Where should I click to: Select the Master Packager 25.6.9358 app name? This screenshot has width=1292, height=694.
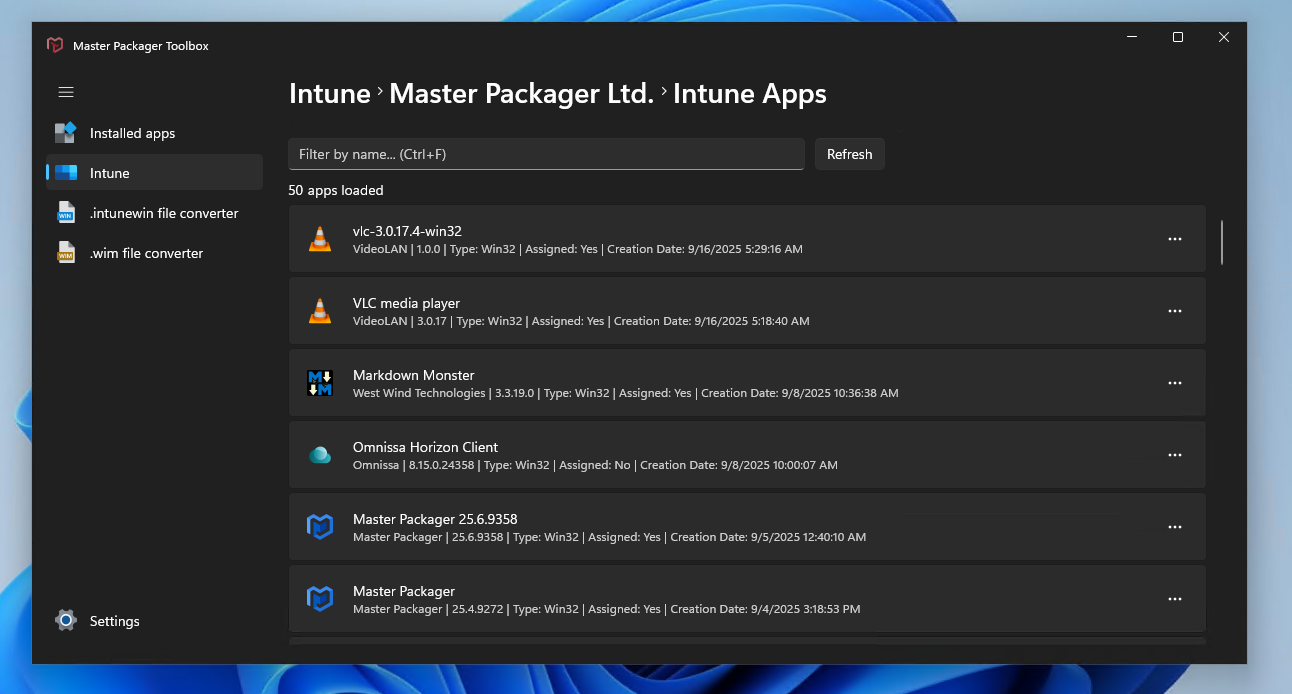tap(435, 519)
